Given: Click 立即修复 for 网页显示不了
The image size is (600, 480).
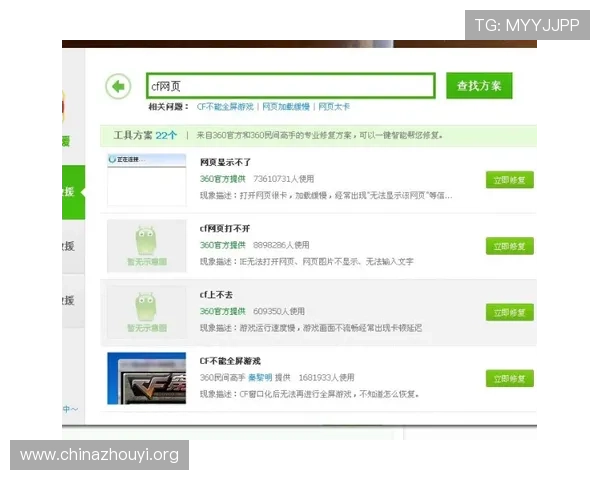Looking at the screenshot, I should click(x=510, y=180).
